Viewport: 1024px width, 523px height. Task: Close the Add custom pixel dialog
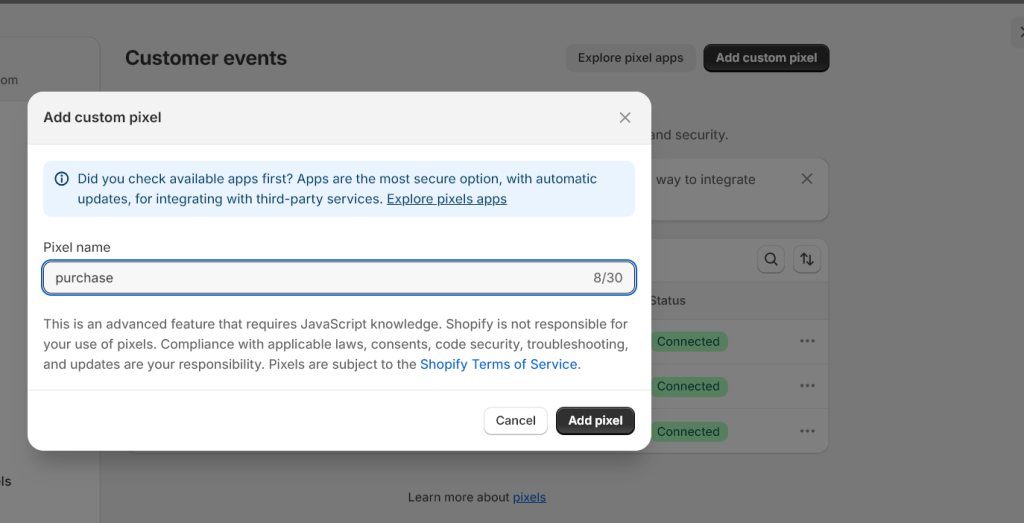(625, 118)
